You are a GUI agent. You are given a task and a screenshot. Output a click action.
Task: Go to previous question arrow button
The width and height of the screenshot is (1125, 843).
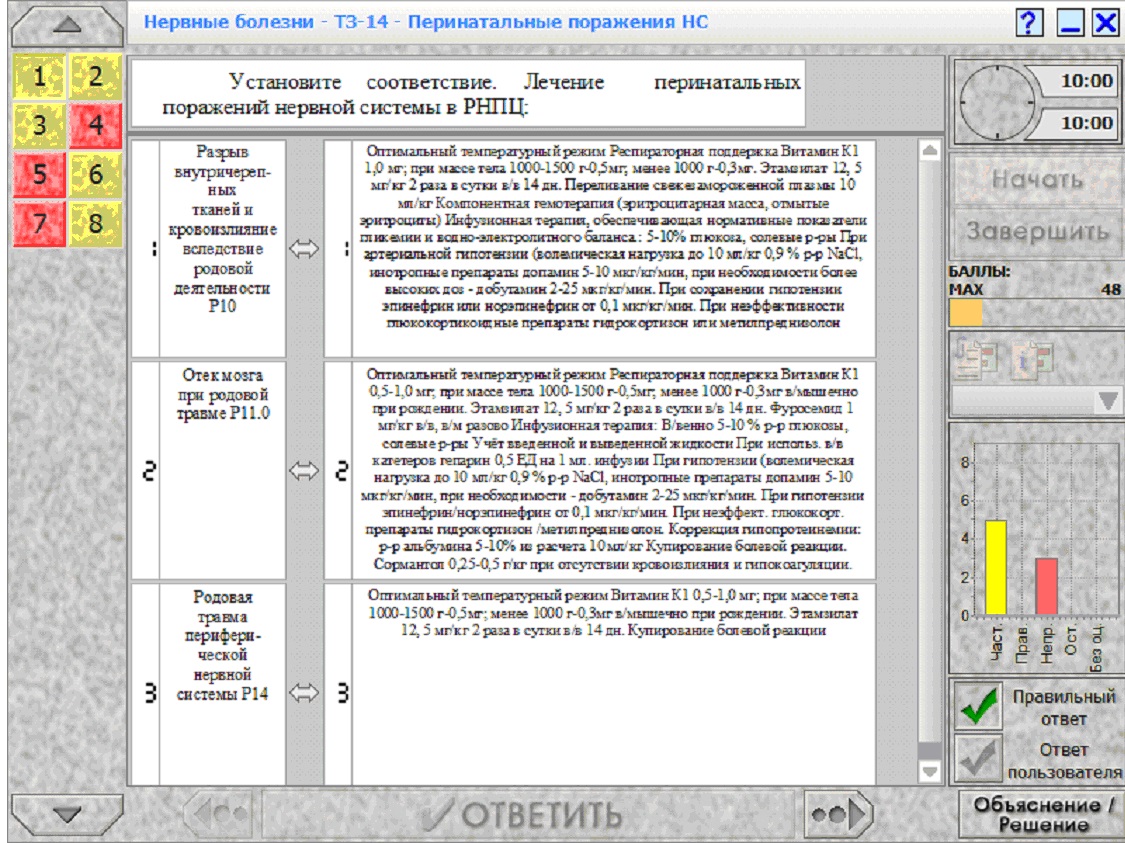tap(218, 815)
